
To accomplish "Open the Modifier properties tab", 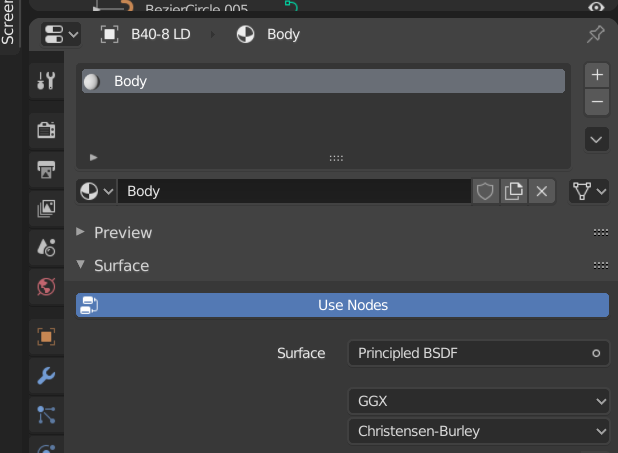I will [x=45, y=376].
